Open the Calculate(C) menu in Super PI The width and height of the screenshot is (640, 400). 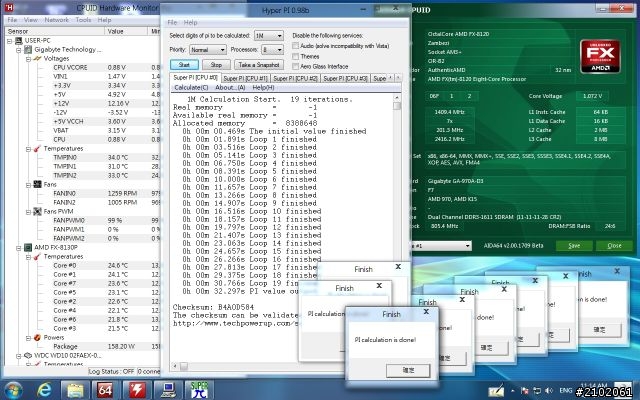pos(191,87)
